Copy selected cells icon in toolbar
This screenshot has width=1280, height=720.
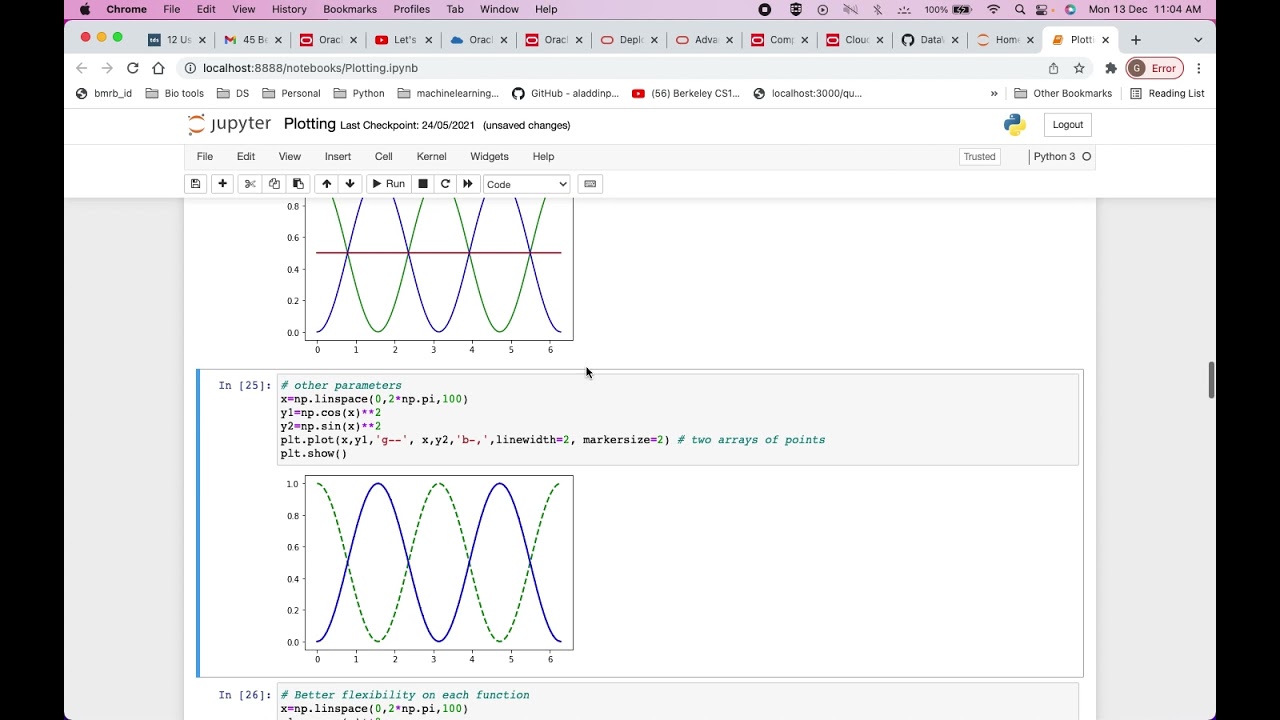click(274, 184)
